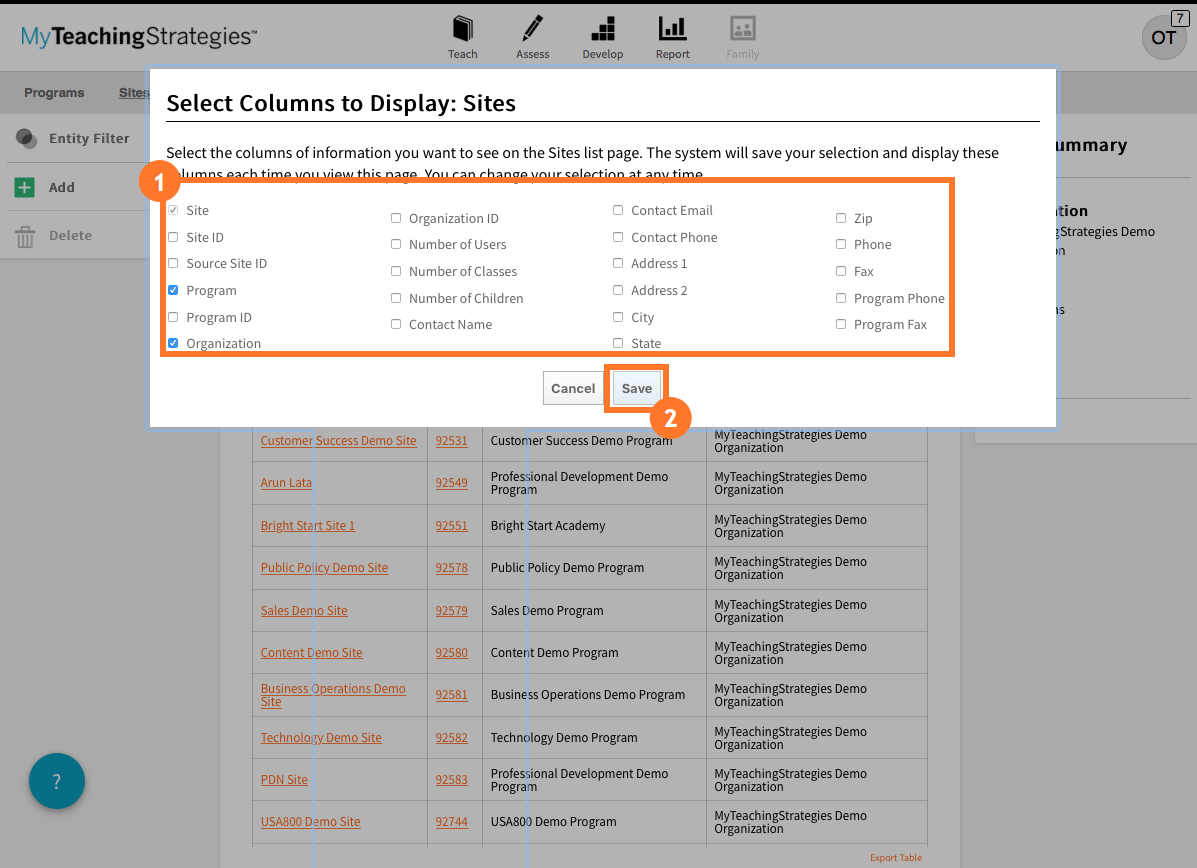Uncheck the Organization column checkbox

coord(173,343)
